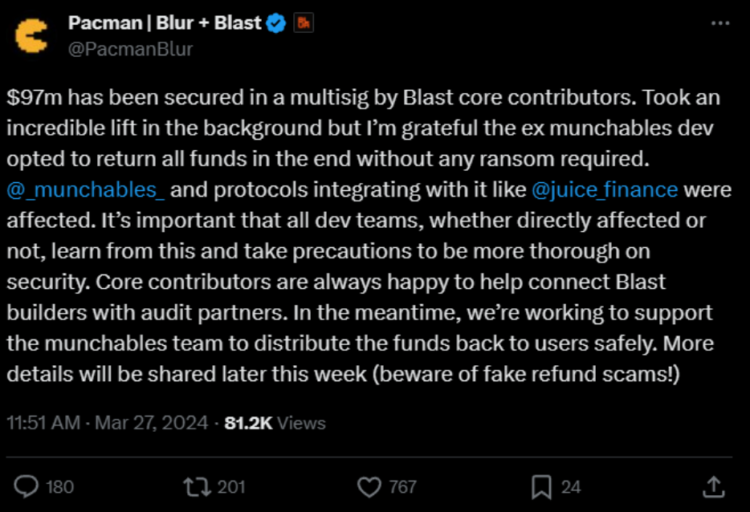Click the reply speech bubble icon
The image size is (750, 512).
pos(29,486)
